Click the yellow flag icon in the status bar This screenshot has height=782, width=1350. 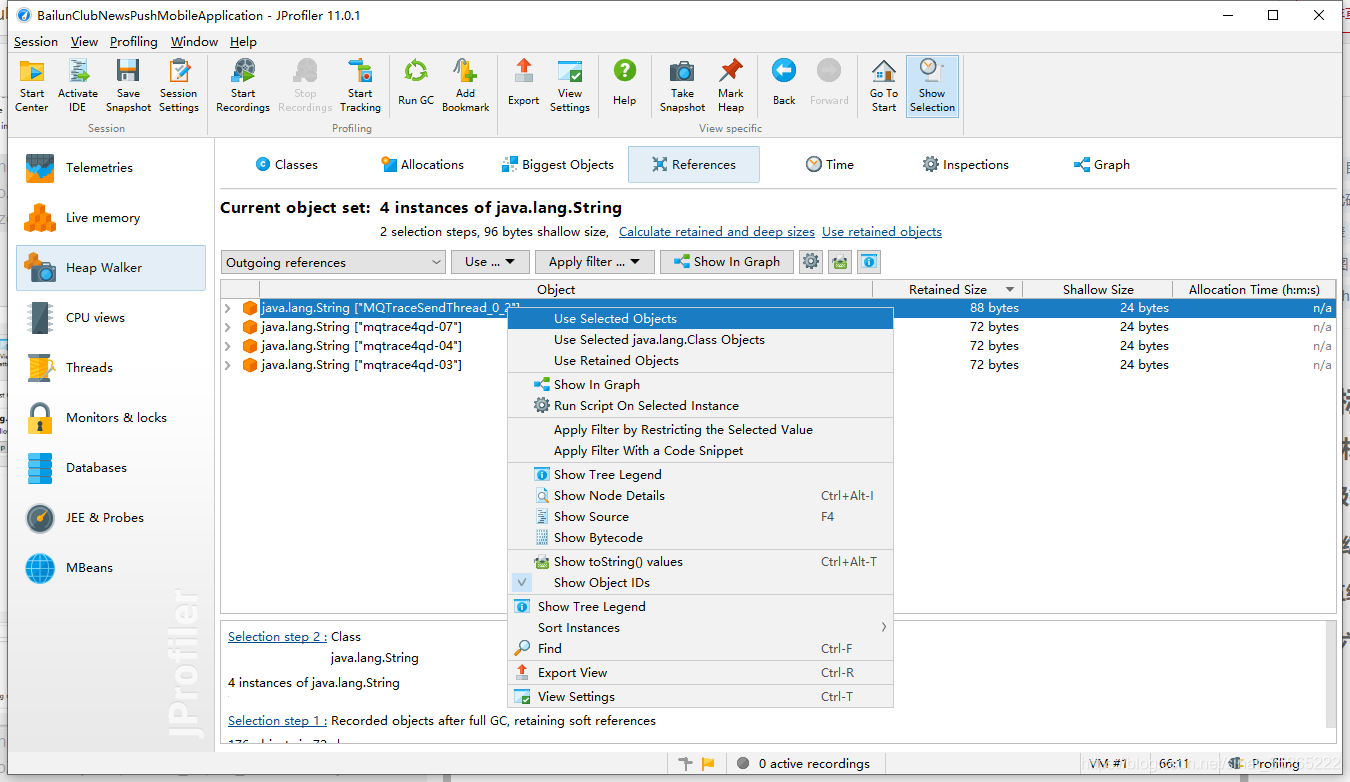[x=708, y=764]
